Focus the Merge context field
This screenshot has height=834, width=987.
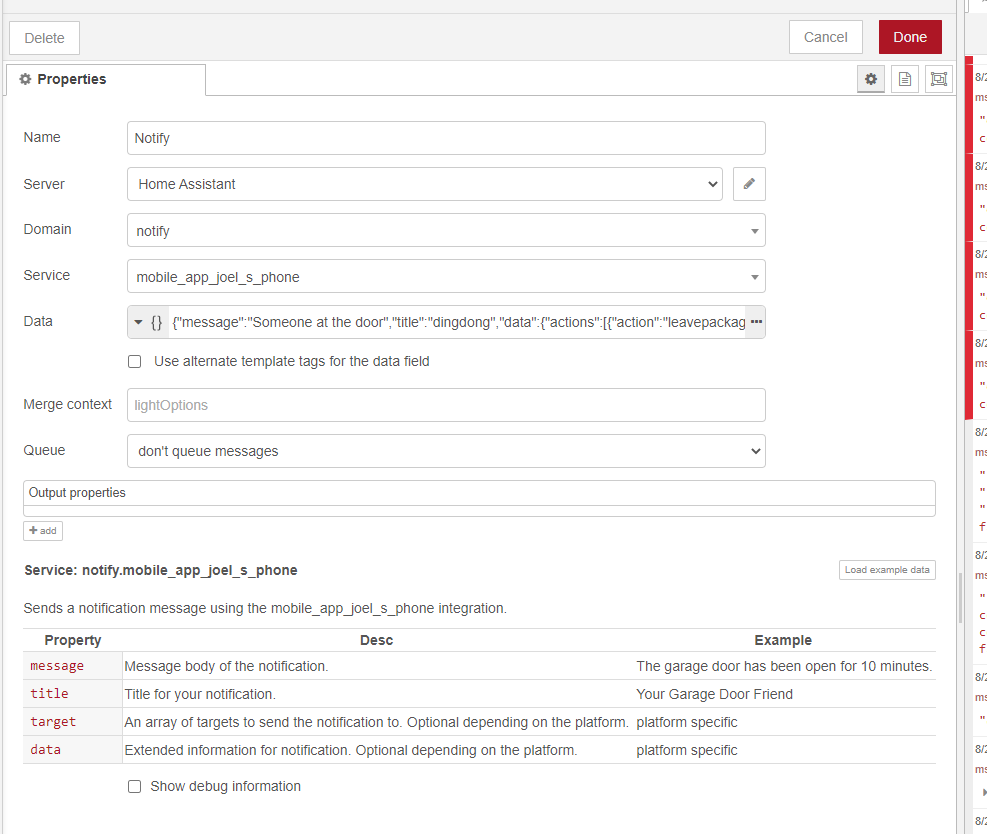[446, 405]
